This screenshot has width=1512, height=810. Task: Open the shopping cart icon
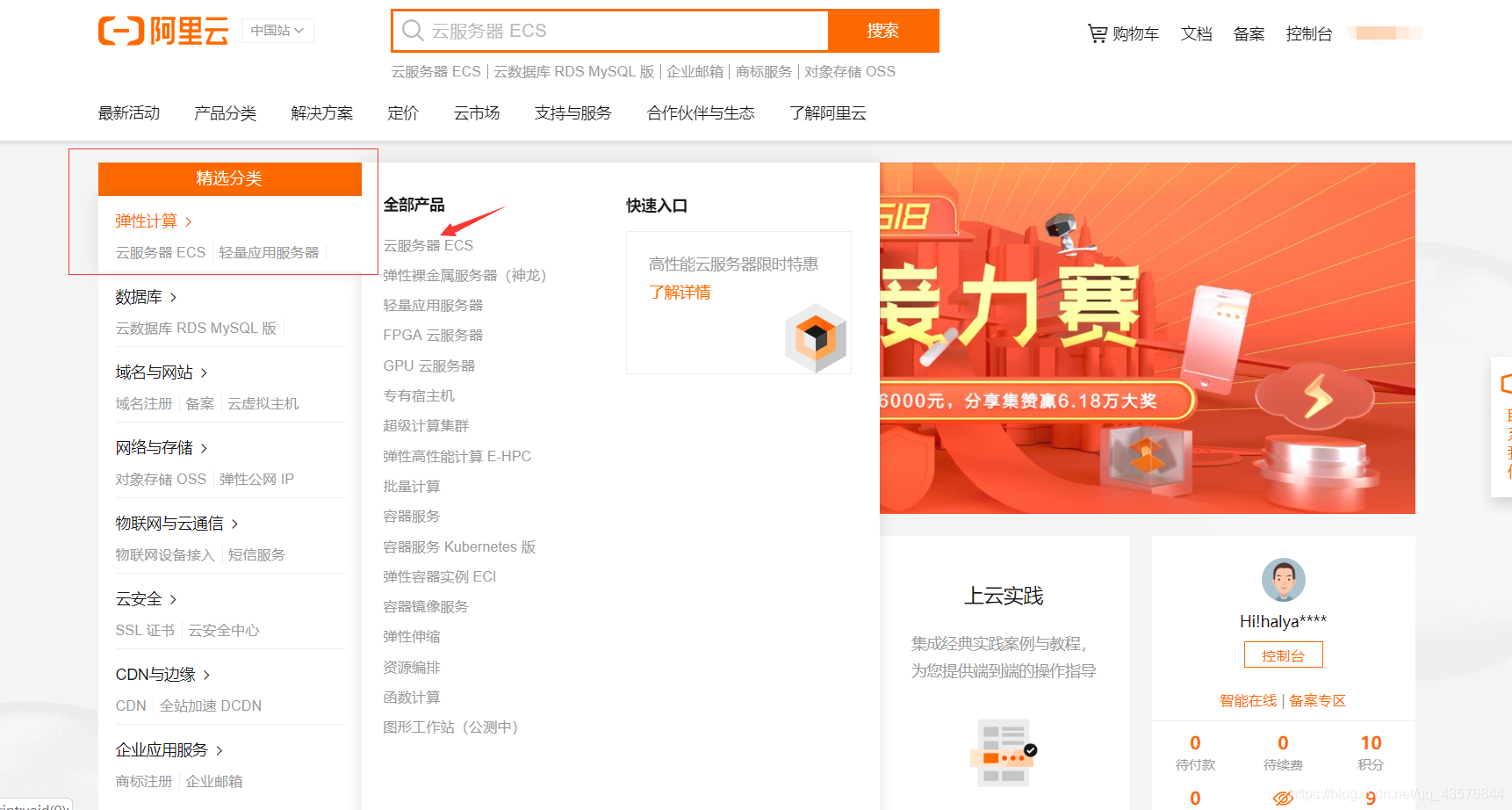coord(1097,33)
